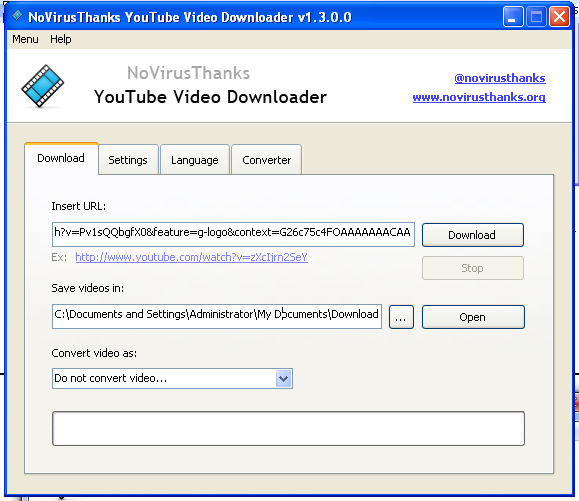Click the Stop button
This screenshot has height=501, width=579.
pos(472,268)
